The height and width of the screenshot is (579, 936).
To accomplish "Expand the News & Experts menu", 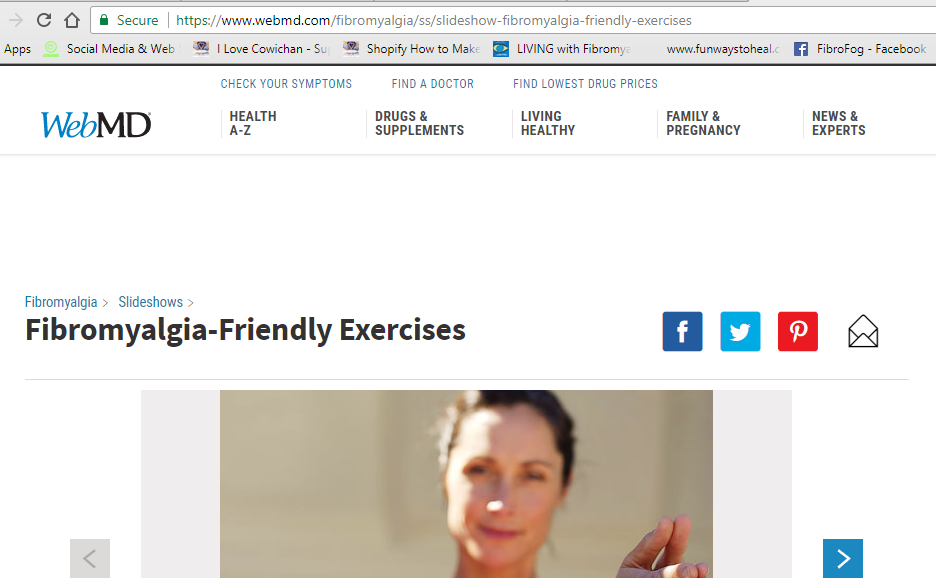I will tap(839, 124).
